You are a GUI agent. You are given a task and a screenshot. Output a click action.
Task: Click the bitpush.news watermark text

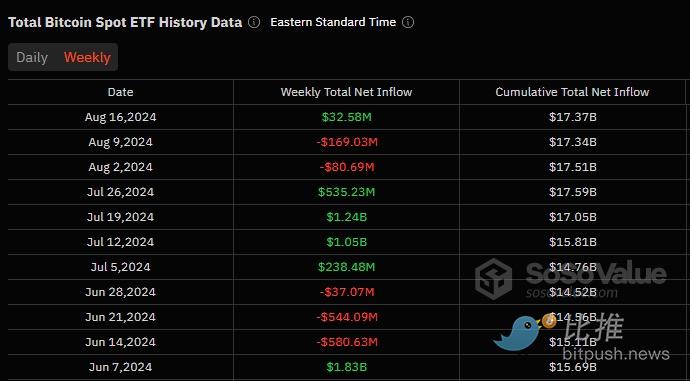pos(616,354)
